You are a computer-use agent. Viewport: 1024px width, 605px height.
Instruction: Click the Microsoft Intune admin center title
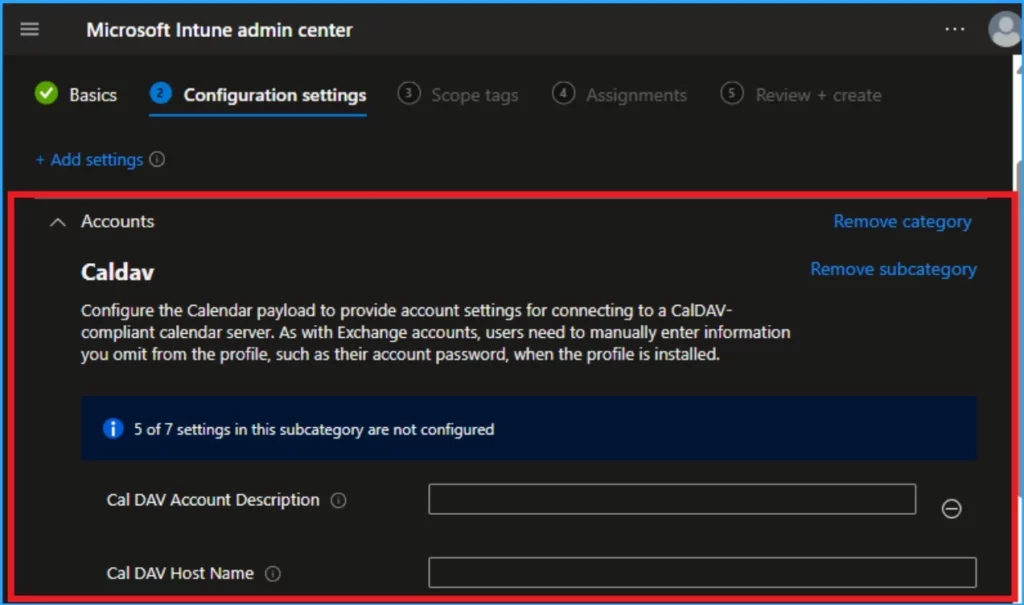[219, 30]
